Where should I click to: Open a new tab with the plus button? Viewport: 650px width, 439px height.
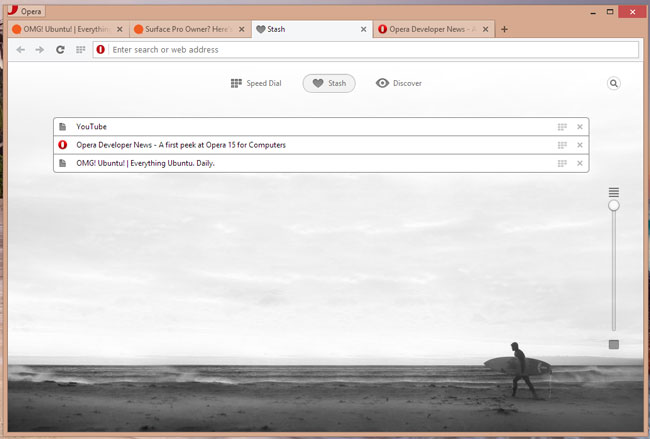504,29
